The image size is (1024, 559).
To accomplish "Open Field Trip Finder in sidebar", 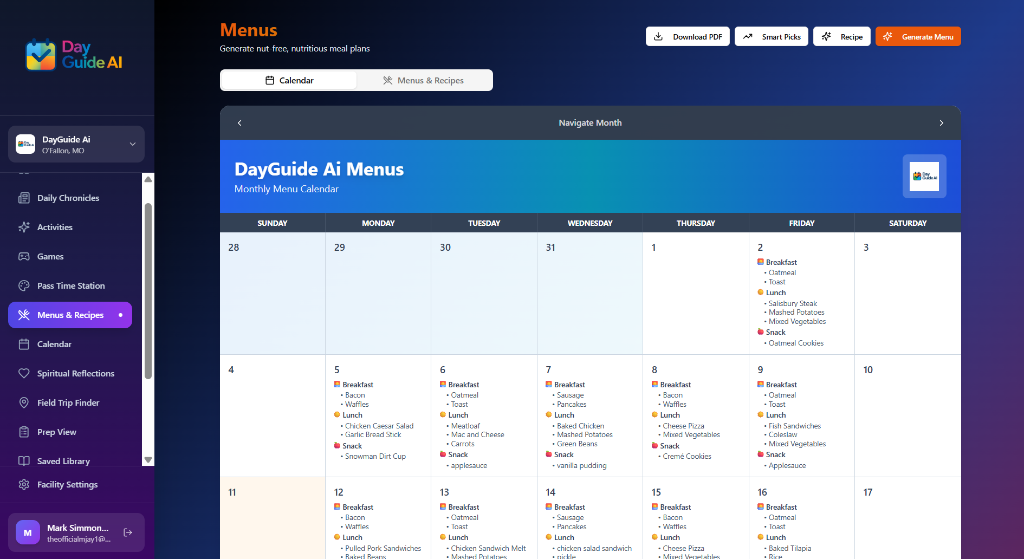I will point(70,403).
